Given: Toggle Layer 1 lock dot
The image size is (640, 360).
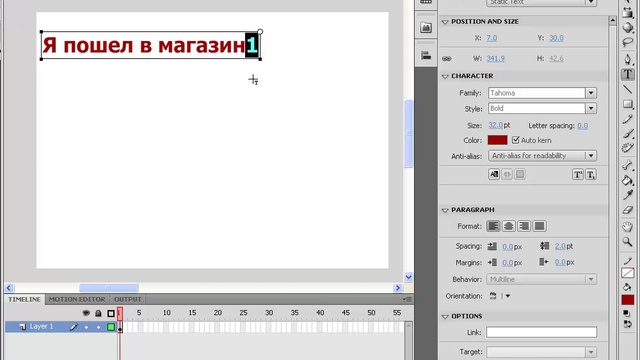Looking at the screenshot, I should [x=98, y=327].
